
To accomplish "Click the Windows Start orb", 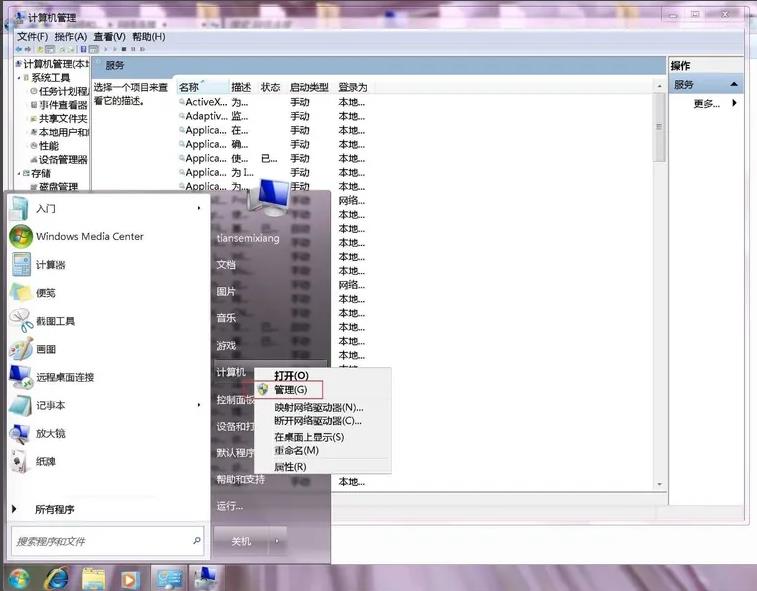I will tap(19, 578).
